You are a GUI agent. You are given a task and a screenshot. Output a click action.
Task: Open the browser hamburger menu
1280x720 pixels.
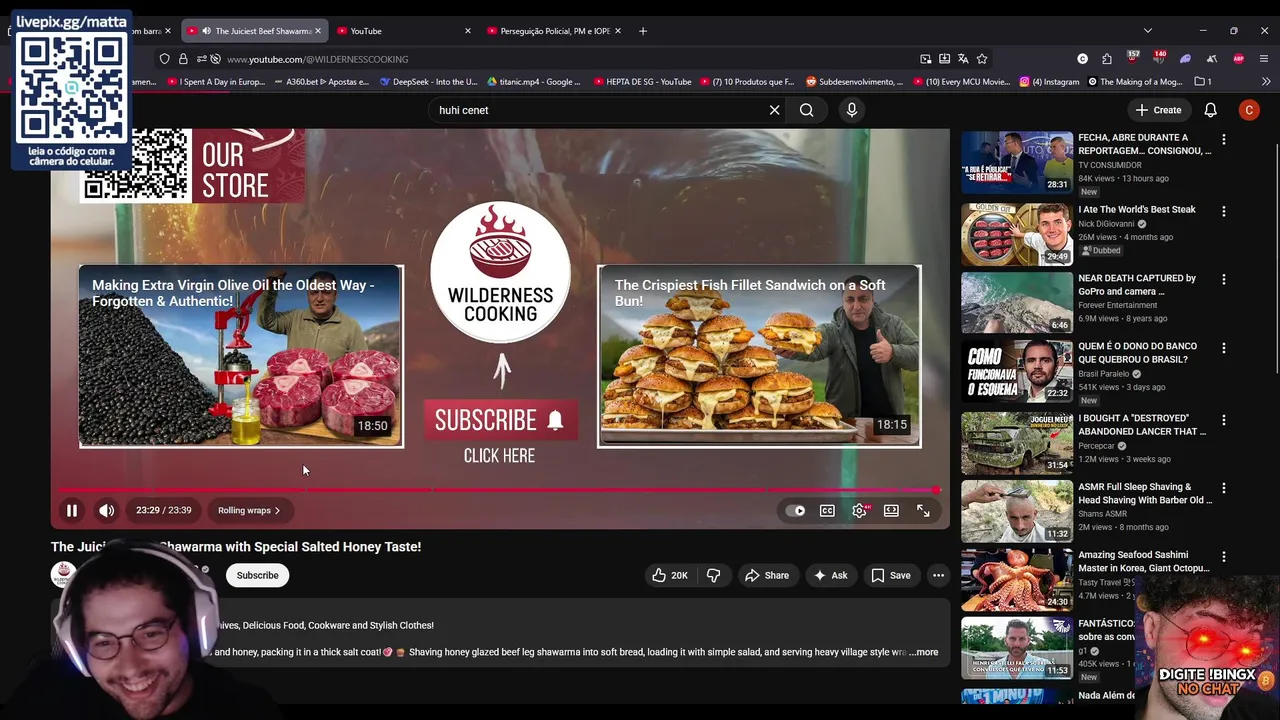point(1265,59)
